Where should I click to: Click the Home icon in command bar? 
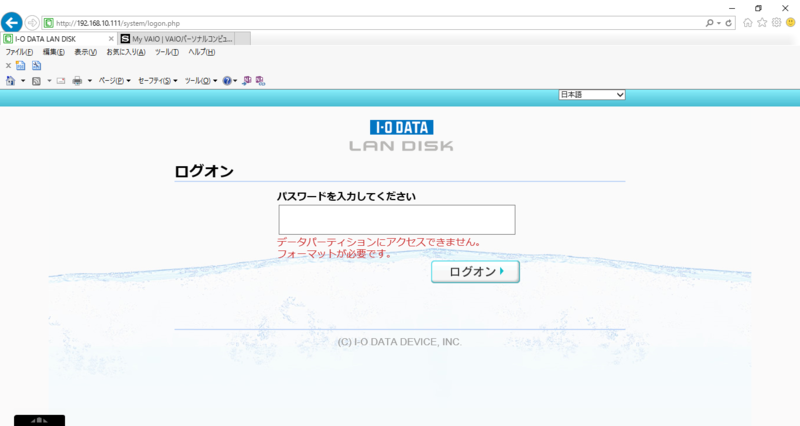[x=10, y=81]
